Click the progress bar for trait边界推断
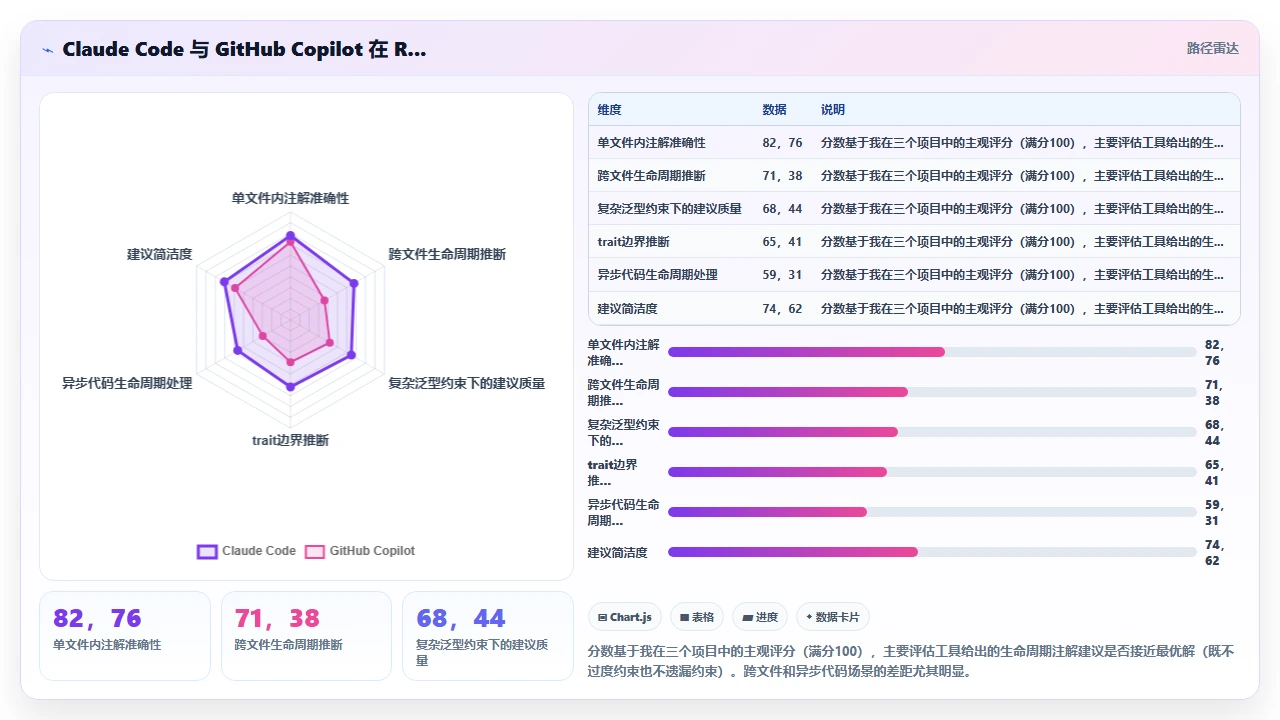 coord(932,472)
